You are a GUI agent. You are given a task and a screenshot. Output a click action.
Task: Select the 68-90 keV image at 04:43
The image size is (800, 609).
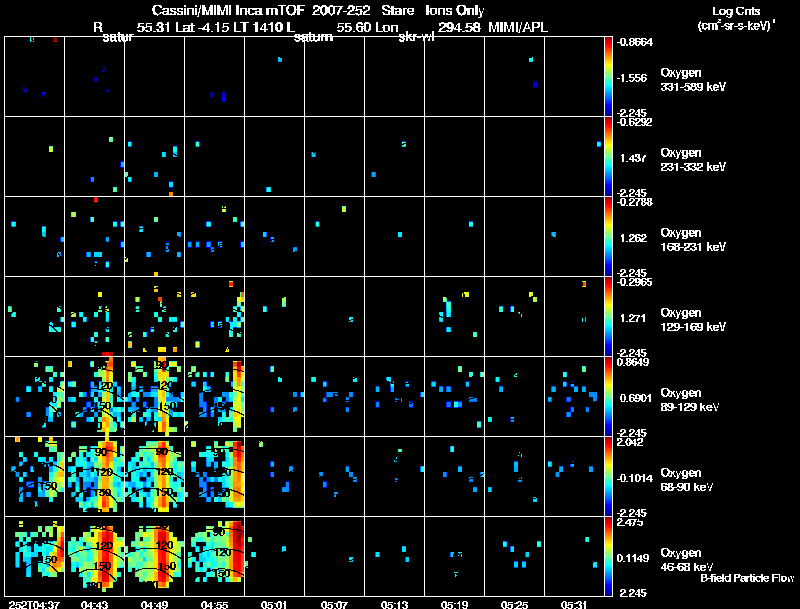coord(94,477)
